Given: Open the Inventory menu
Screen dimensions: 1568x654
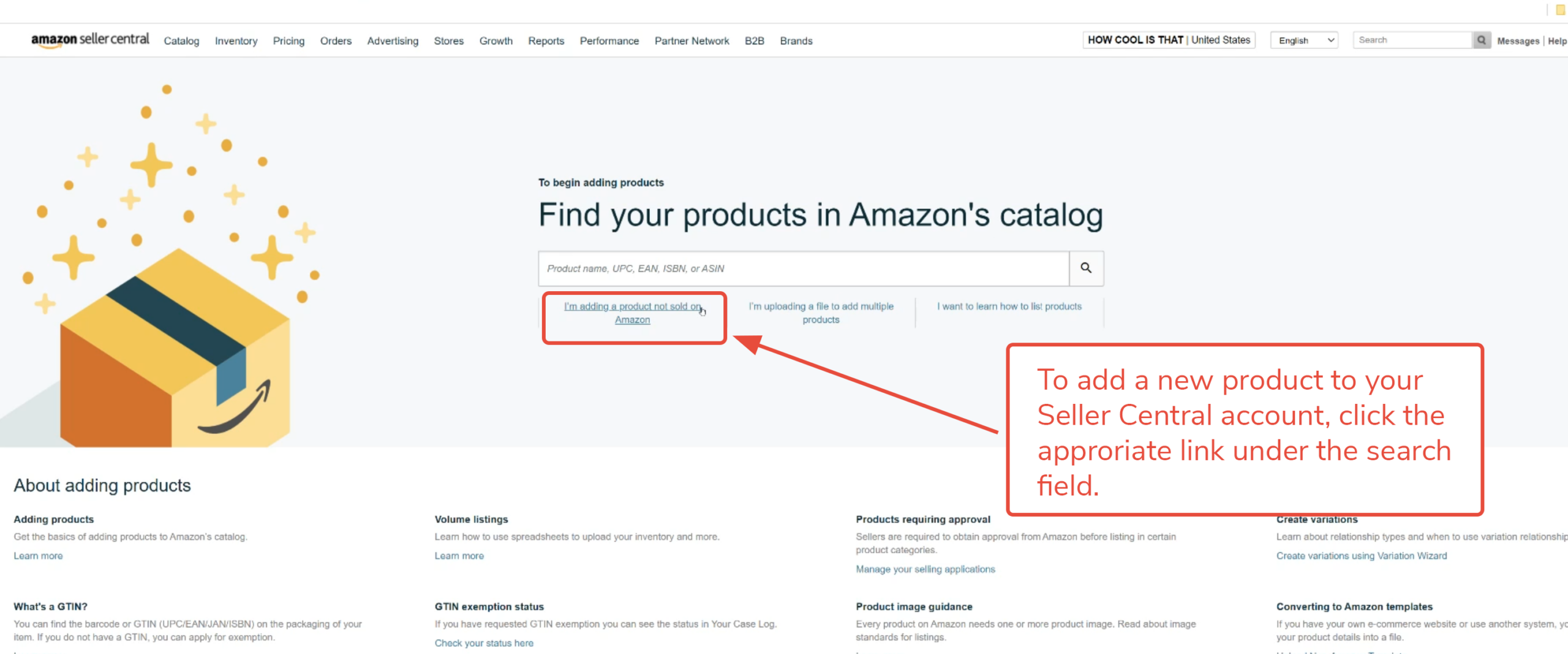Looking at the screenshot, I should (236, 41).
